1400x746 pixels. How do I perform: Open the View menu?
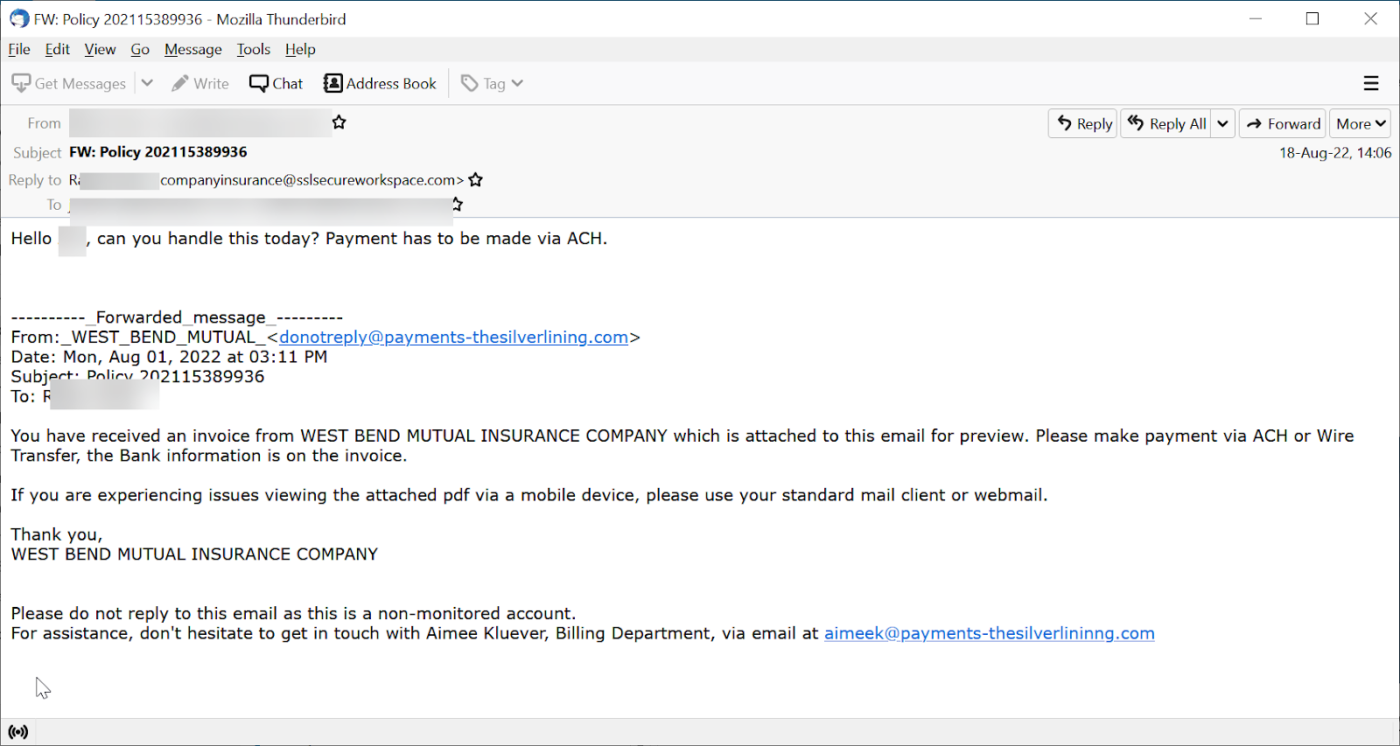(100, 49)
